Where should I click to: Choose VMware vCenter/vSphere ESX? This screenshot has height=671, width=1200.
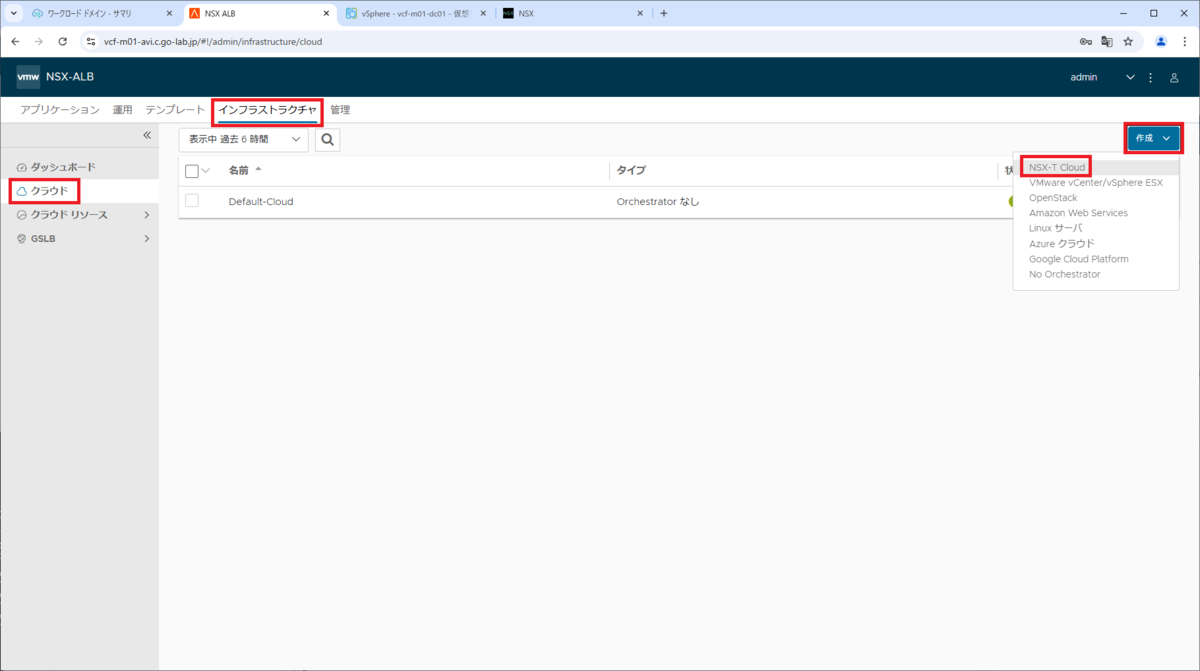click(1096, 183)
